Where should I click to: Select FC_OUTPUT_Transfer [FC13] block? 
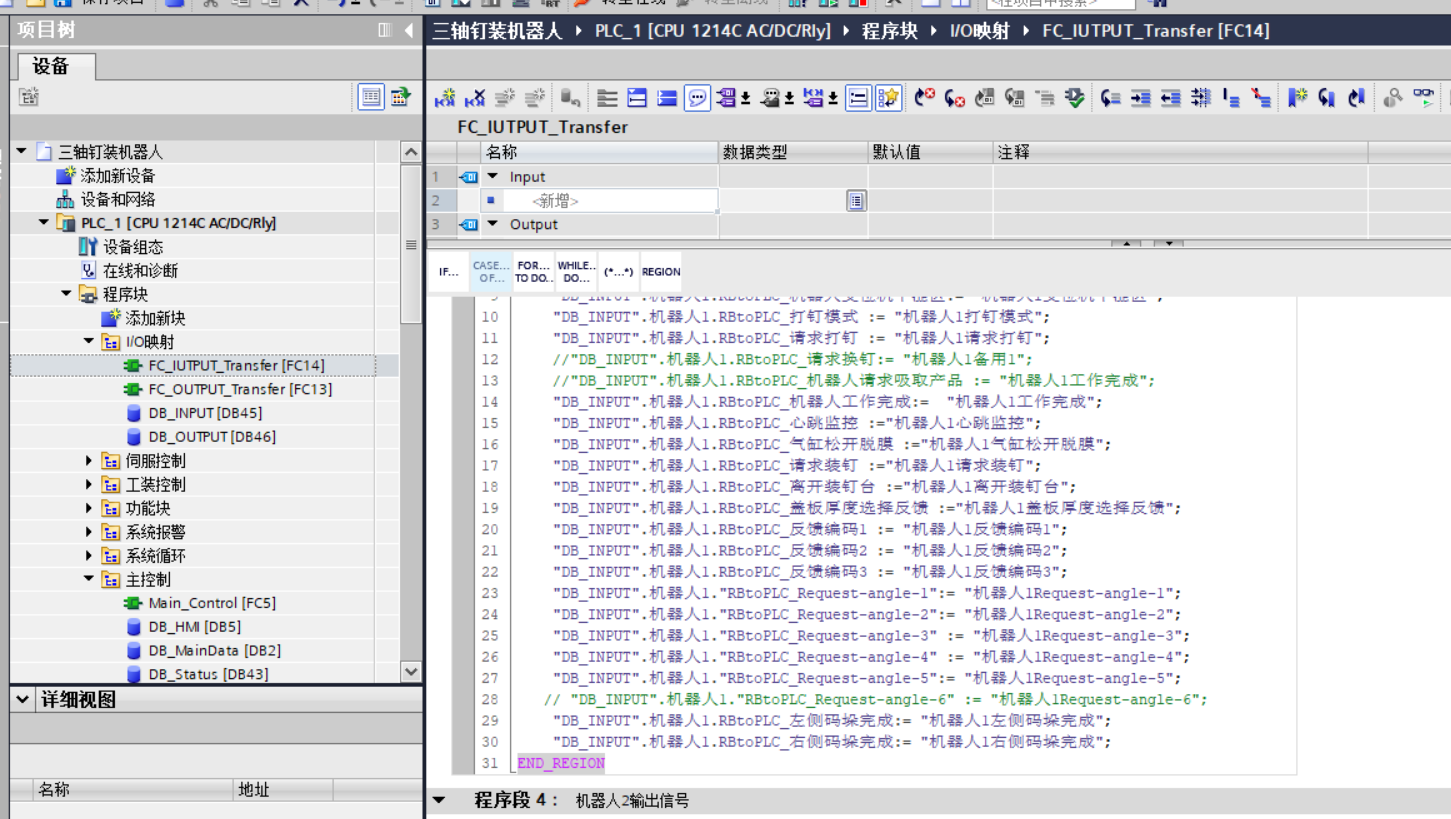pos(240,389)
